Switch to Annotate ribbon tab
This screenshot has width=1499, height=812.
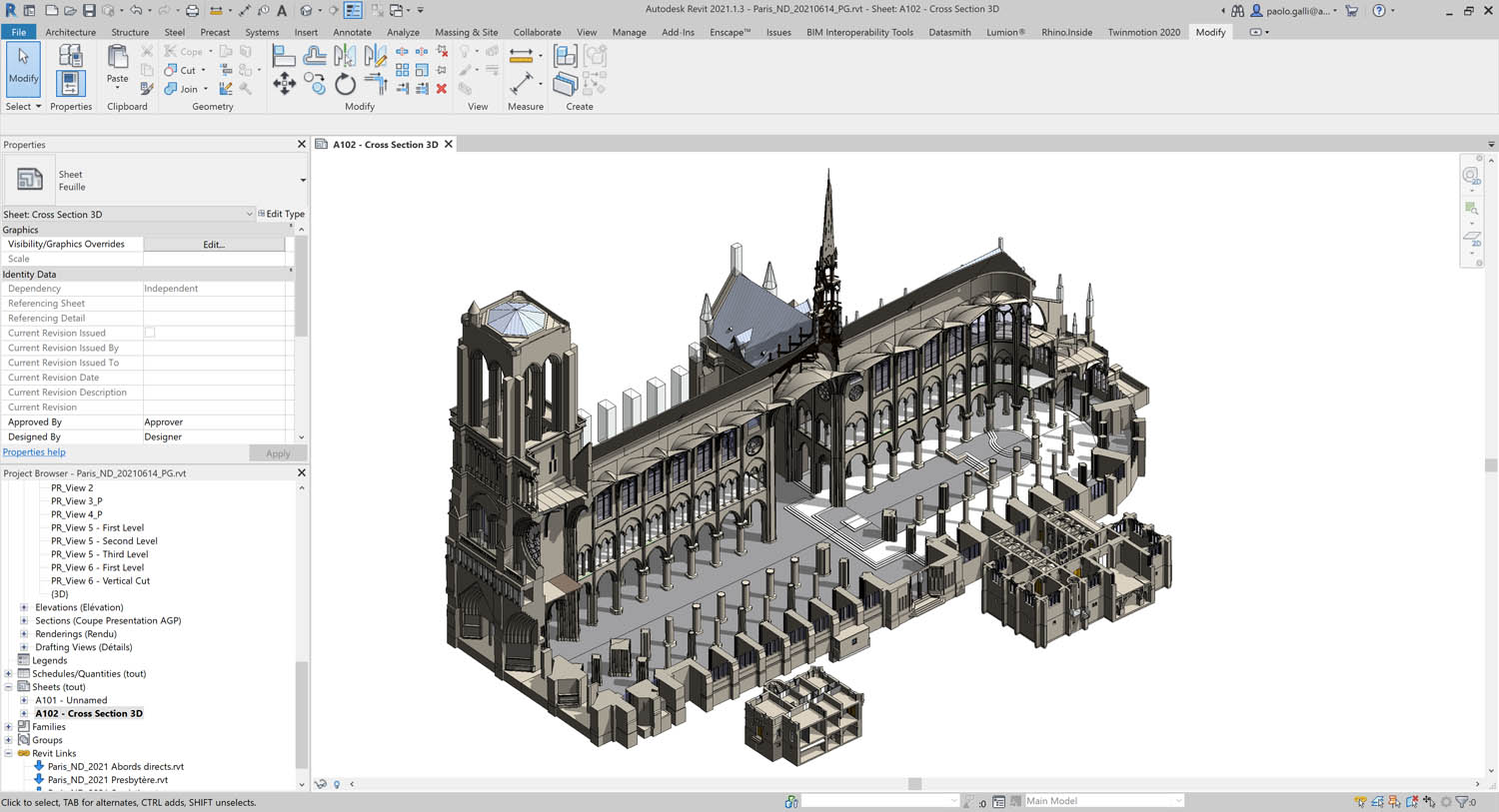[x=352, y=32]
